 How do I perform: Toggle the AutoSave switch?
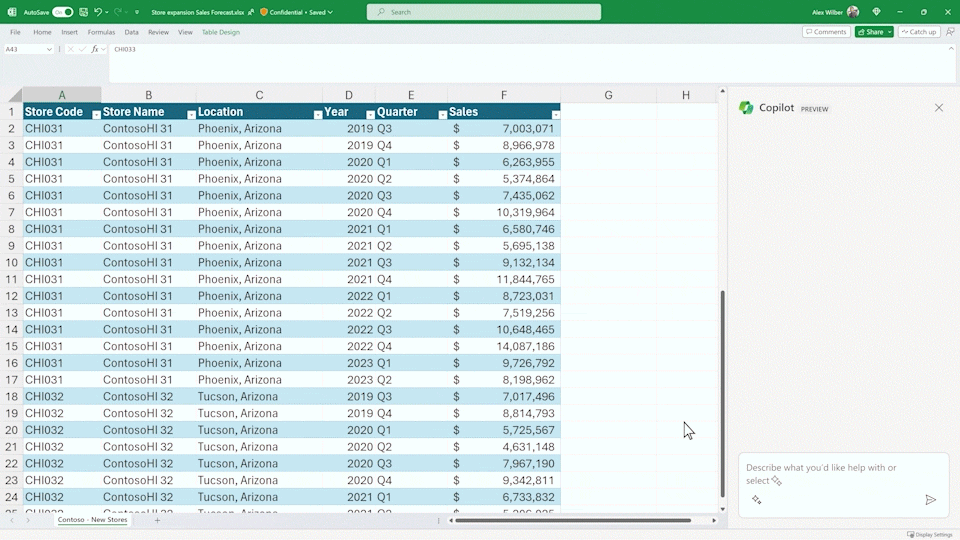62,12
